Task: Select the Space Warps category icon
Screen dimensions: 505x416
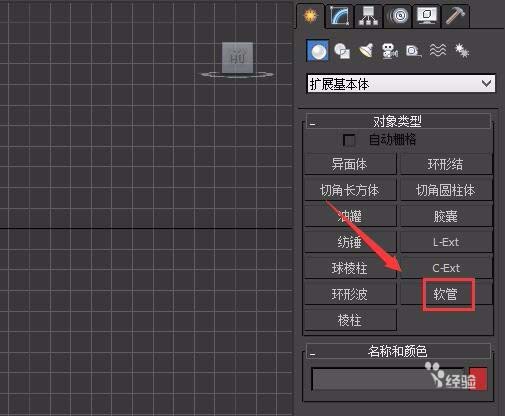Action: (438, 51)
